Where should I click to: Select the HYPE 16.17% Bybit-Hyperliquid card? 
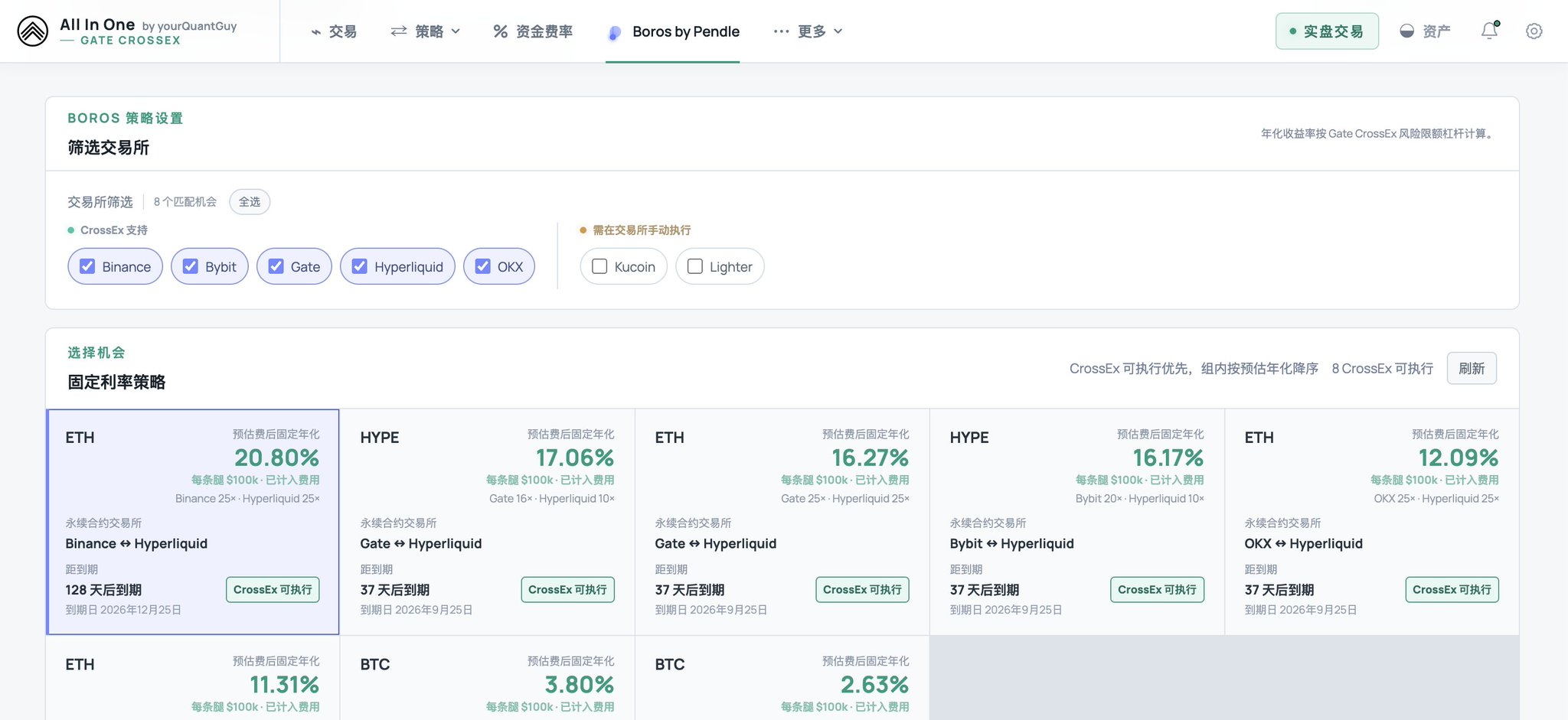tap(1076, 522)
